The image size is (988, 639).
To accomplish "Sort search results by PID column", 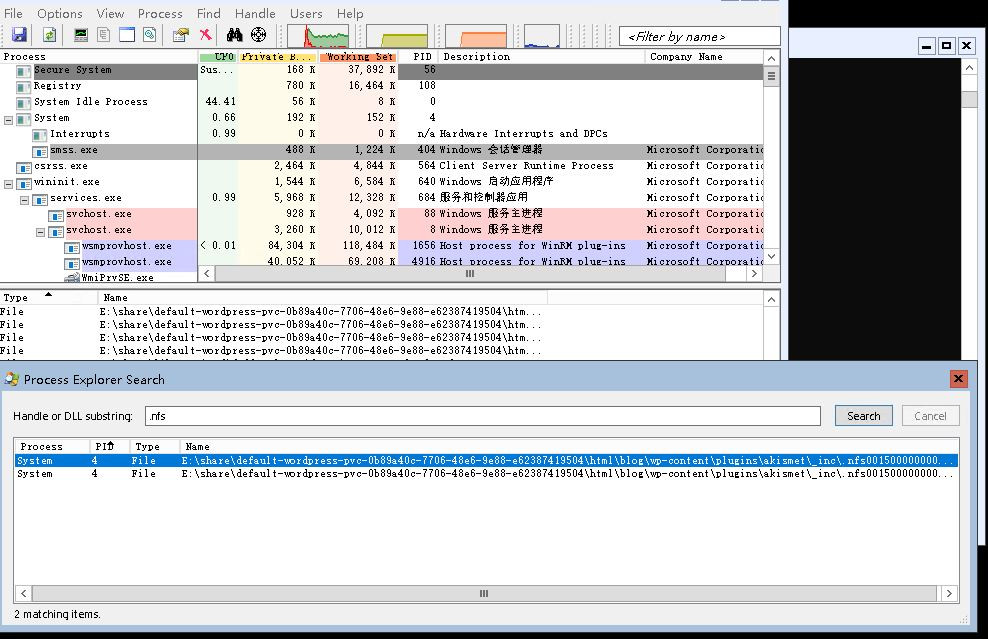I will click(110, 446).
